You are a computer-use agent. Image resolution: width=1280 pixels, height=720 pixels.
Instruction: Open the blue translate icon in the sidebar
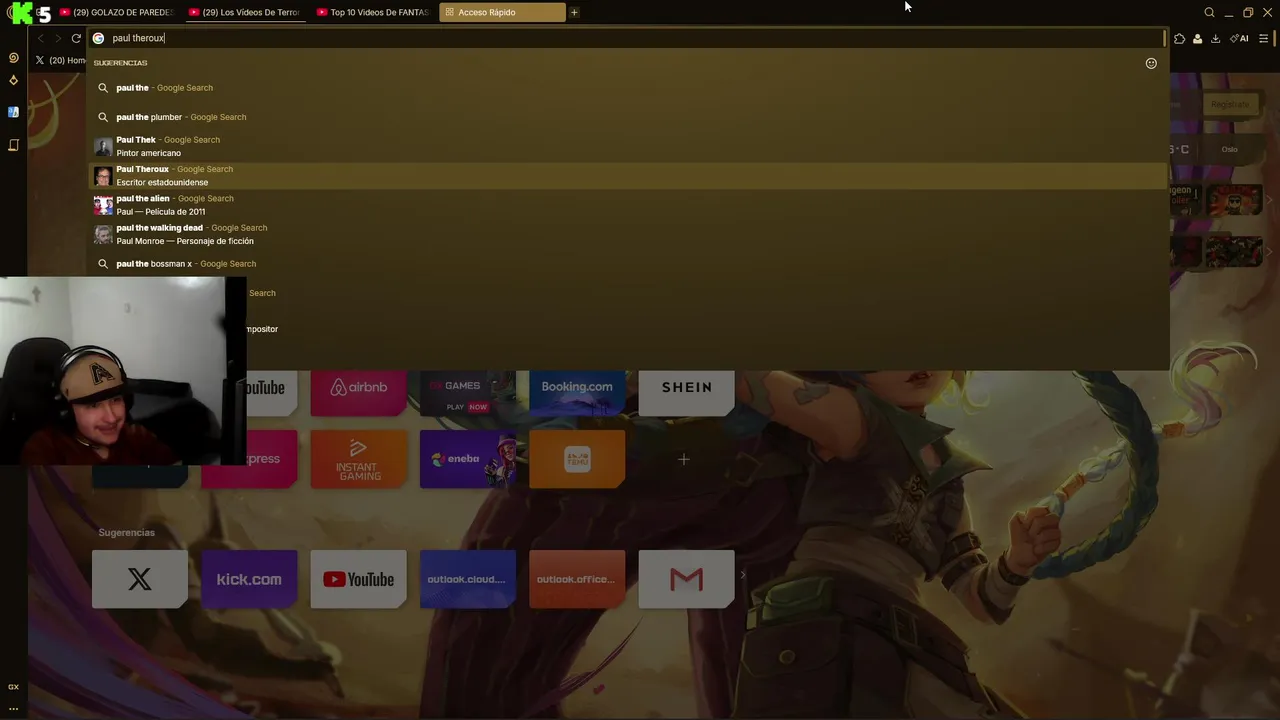[x=13, y=112]
